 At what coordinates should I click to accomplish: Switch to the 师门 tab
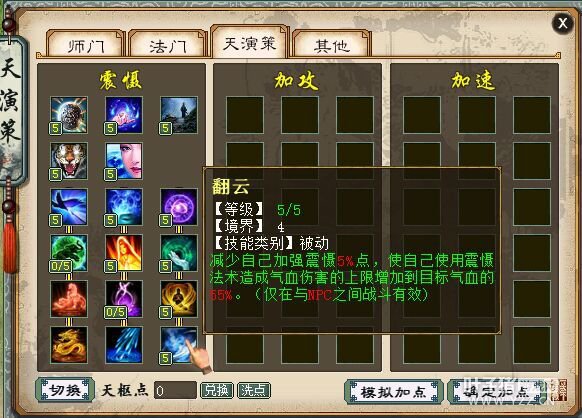coord(86,44)
